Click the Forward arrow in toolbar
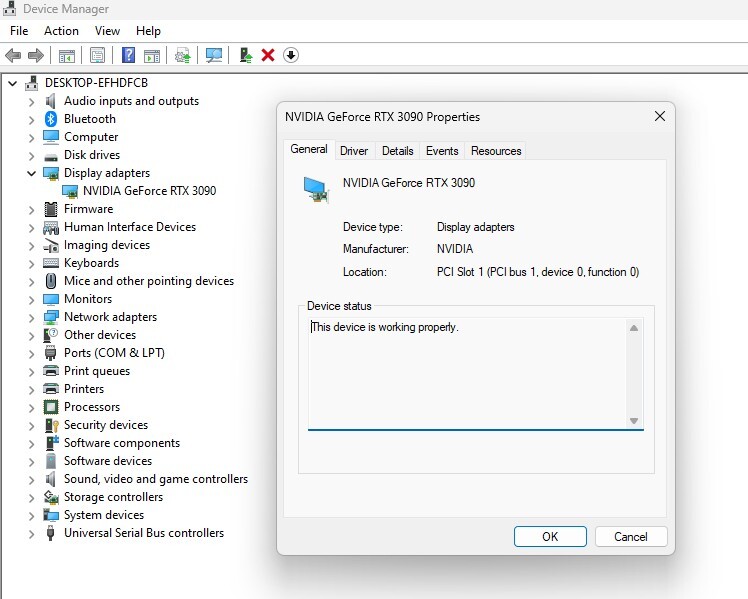Image resolution: width=748 pixels, height=599 pixels. click(36, 55)
